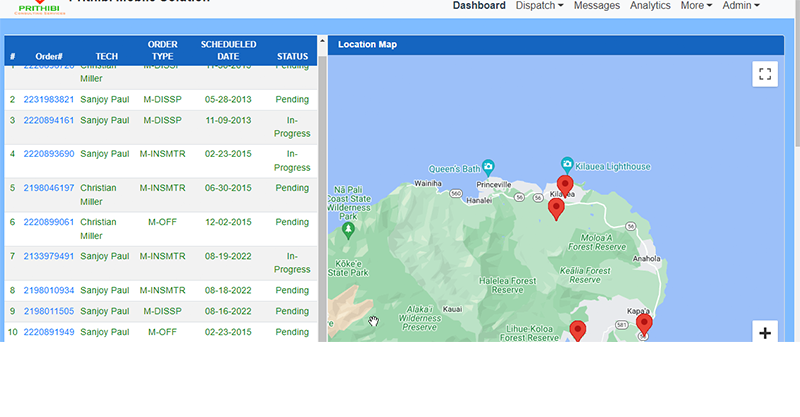This screenshot has height=417, width=800.
Task: Click the In-Progress status of row 4
Action: pyautogui.click(x=292, y=161)
